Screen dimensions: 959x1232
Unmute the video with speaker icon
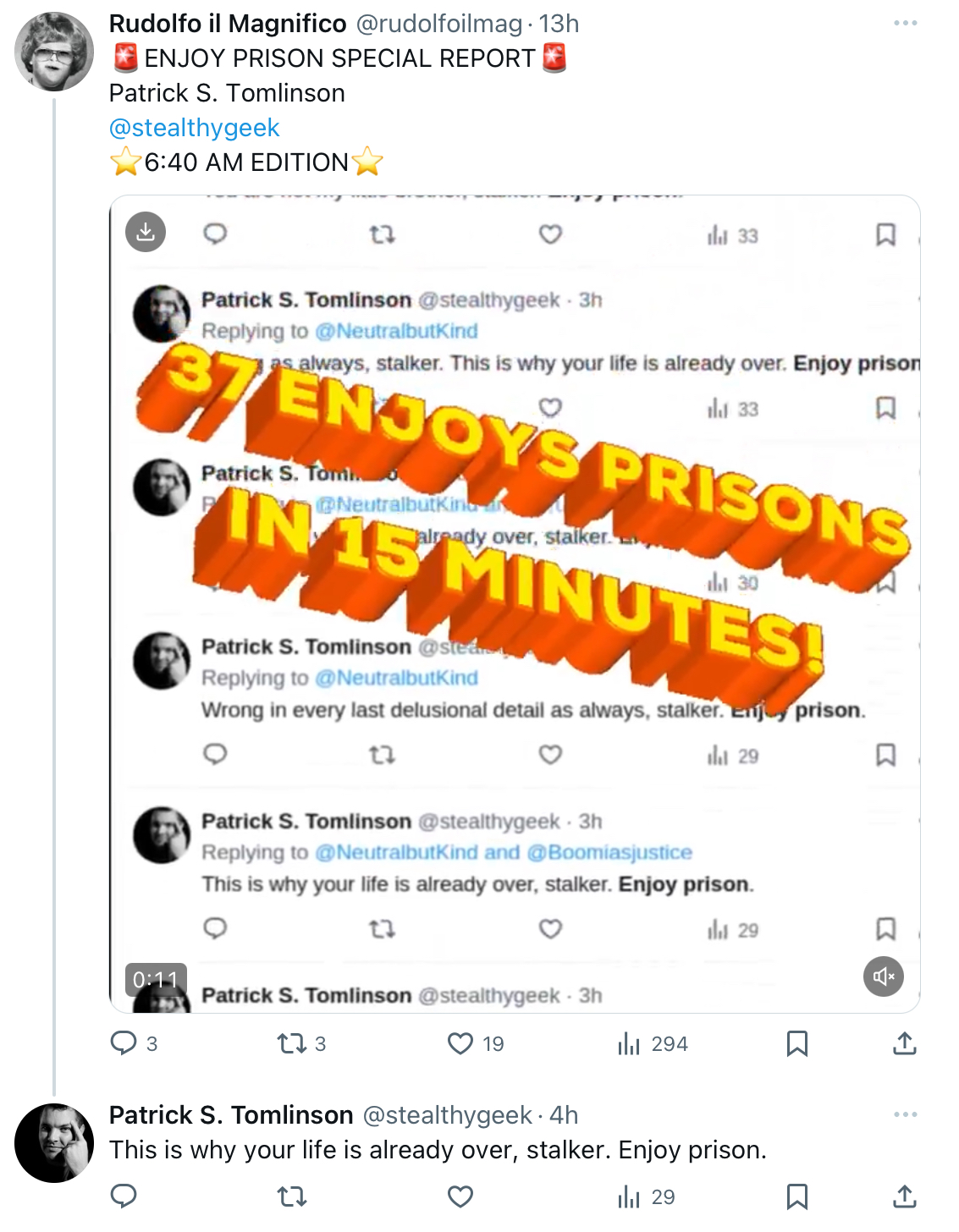(x=884, y=976)
